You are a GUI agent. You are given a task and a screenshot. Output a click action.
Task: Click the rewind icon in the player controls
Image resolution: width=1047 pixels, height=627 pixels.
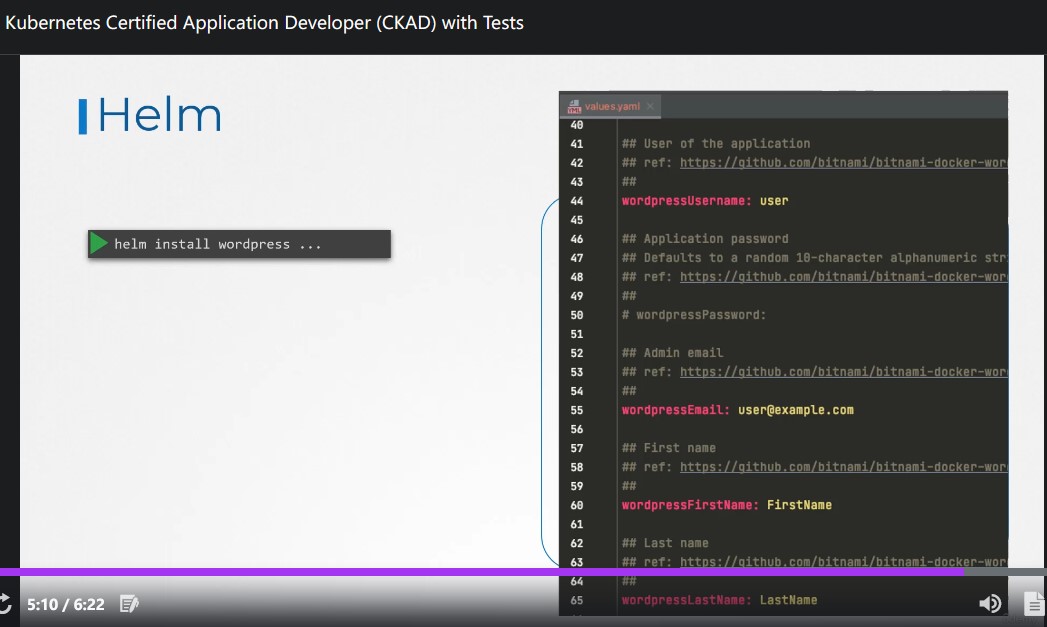[x=5, y=604]
